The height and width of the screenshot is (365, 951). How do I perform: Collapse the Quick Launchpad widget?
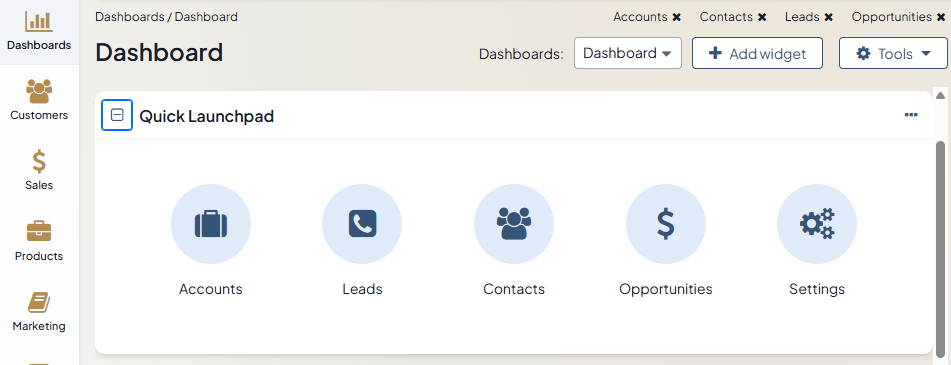(117, 115)
